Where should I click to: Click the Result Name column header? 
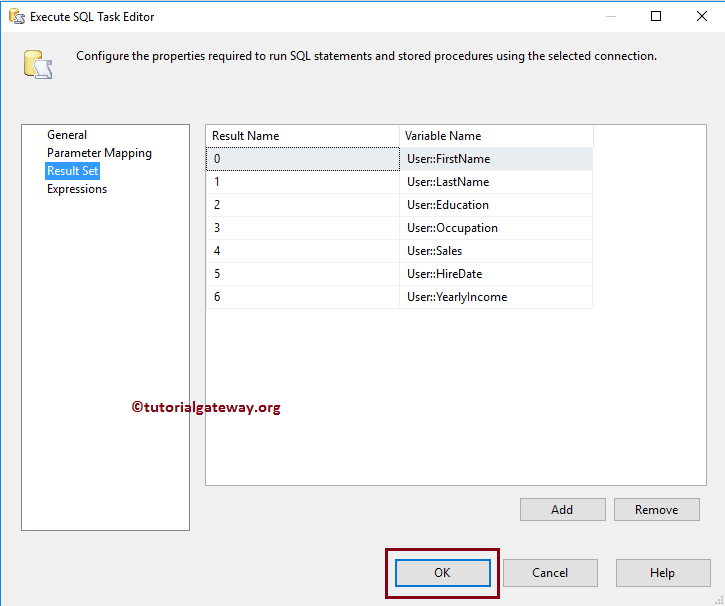[302, 136]
